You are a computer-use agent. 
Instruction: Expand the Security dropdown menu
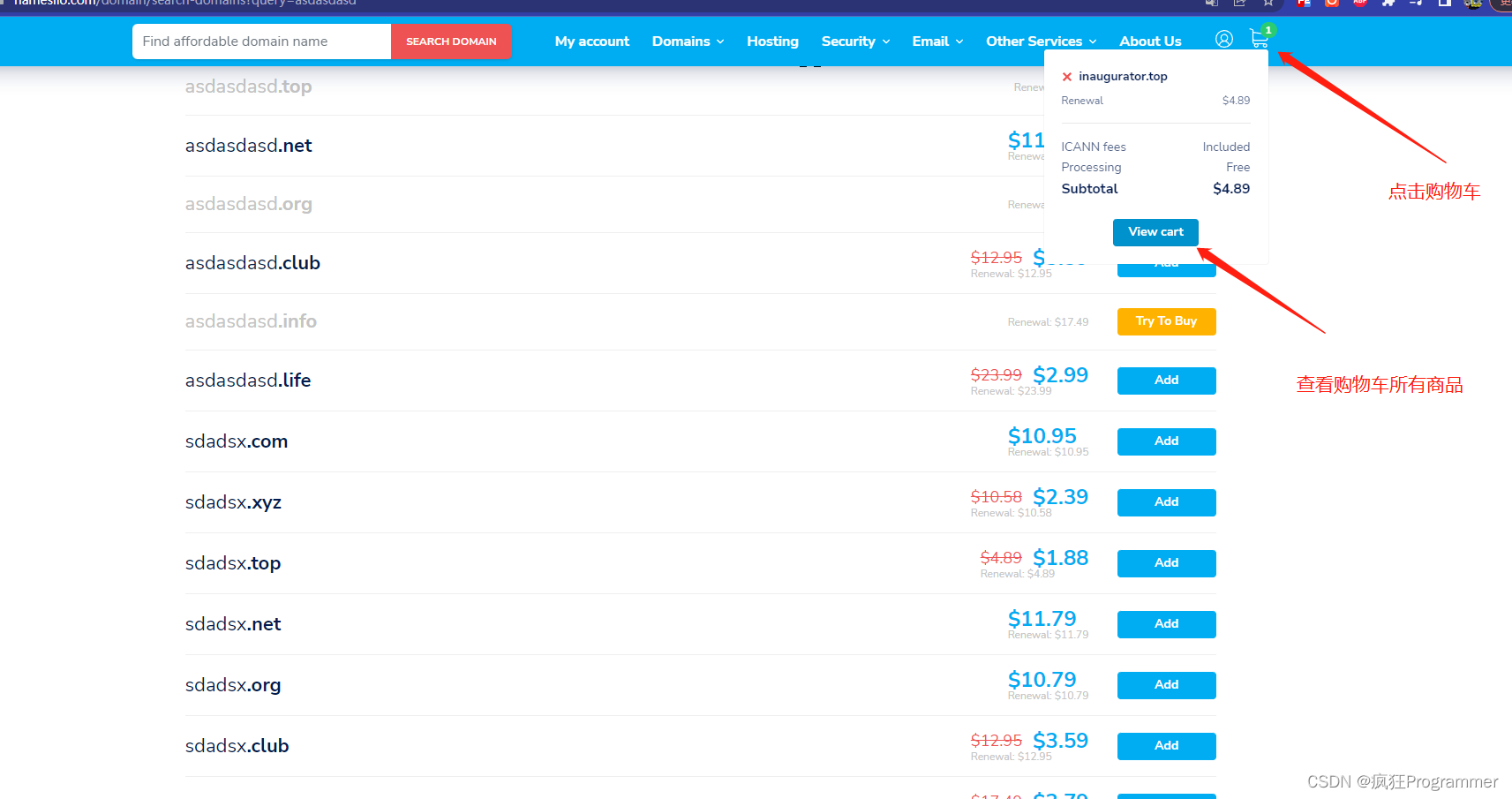854,41
